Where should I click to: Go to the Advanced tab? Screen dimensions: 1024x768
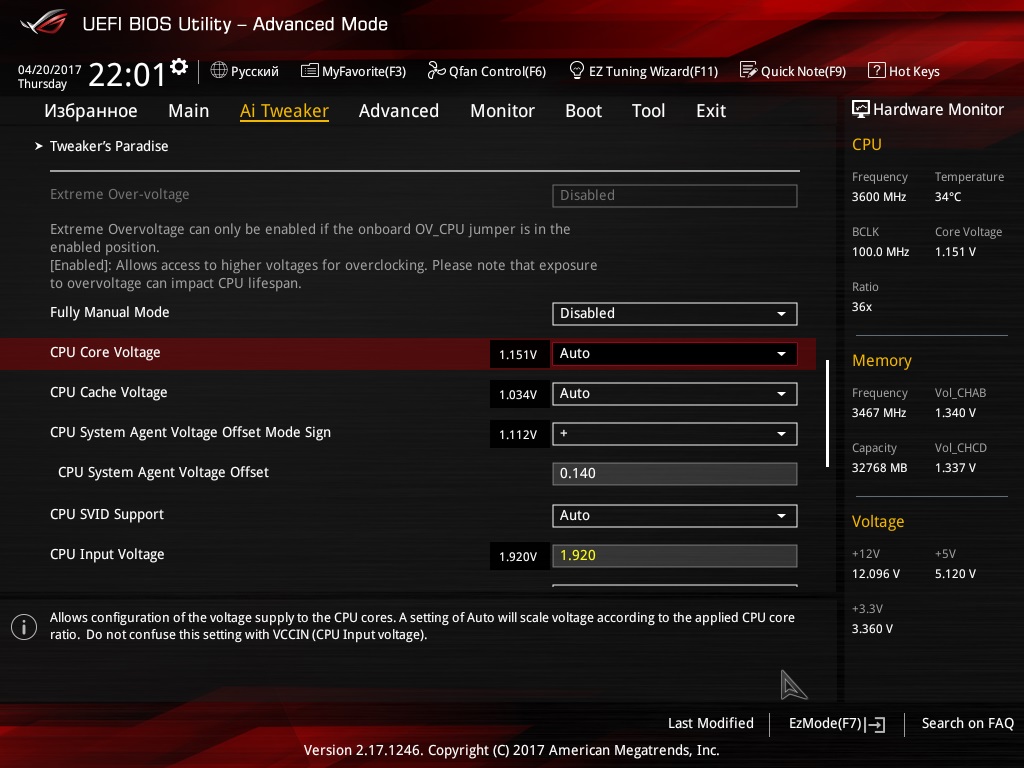399,111
